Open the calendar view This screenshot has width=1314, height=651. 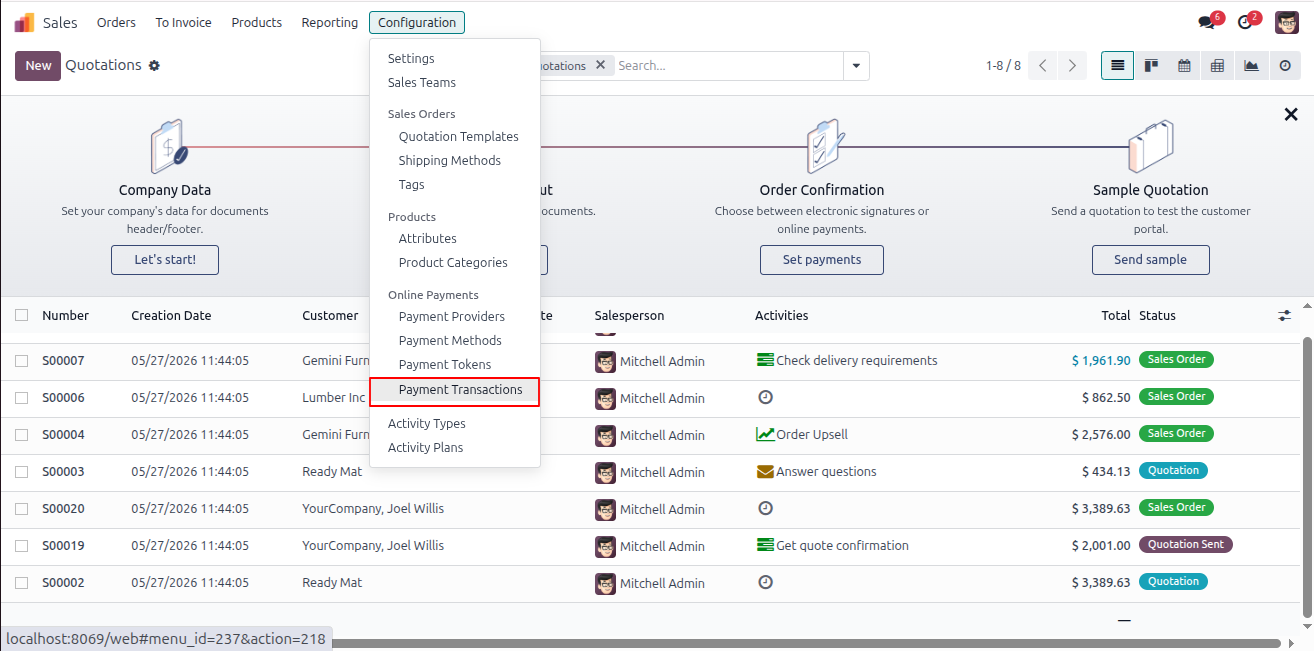click(x=1184, y=66)
